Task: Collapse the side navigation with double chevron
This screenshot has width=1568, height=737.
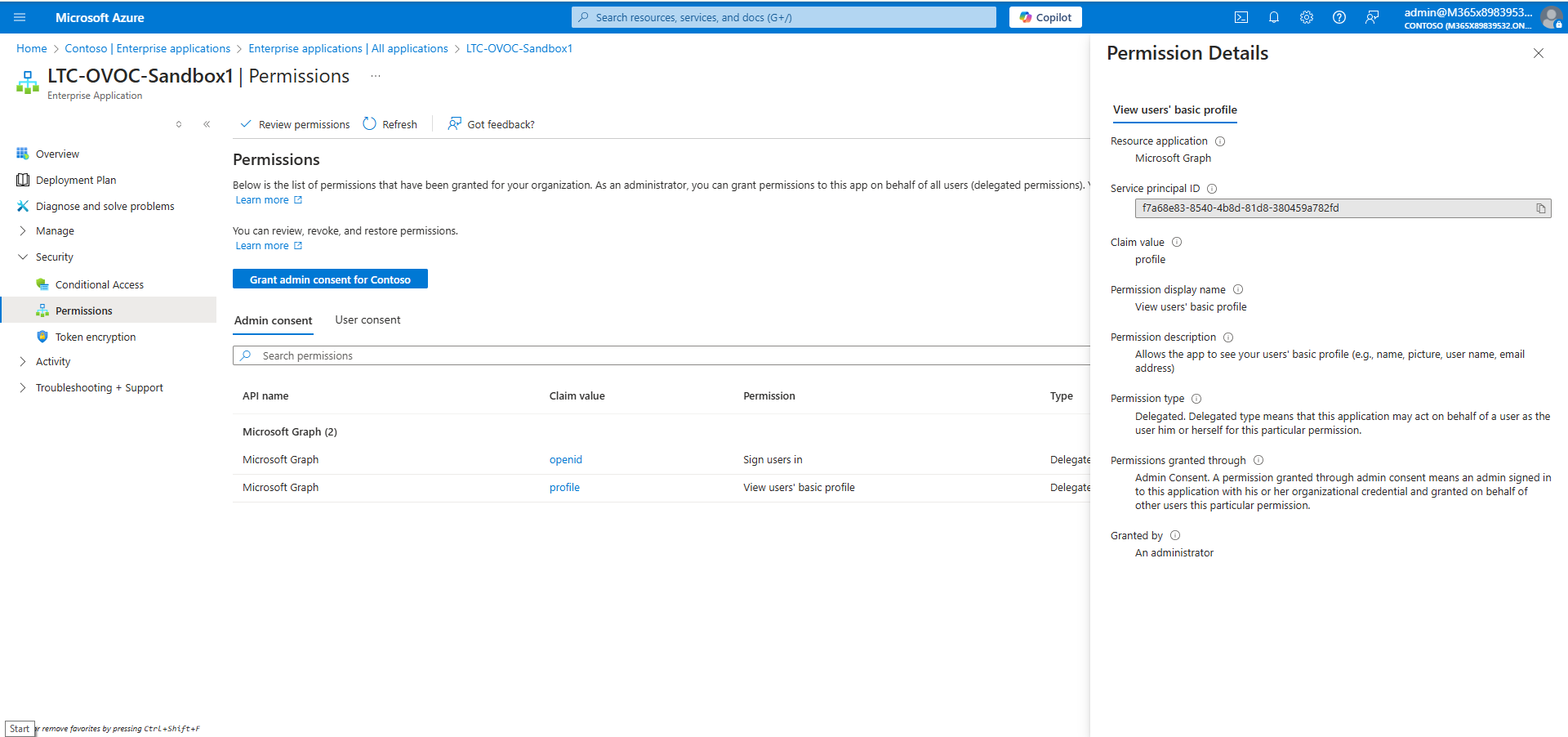Action: tap(207, 124)
